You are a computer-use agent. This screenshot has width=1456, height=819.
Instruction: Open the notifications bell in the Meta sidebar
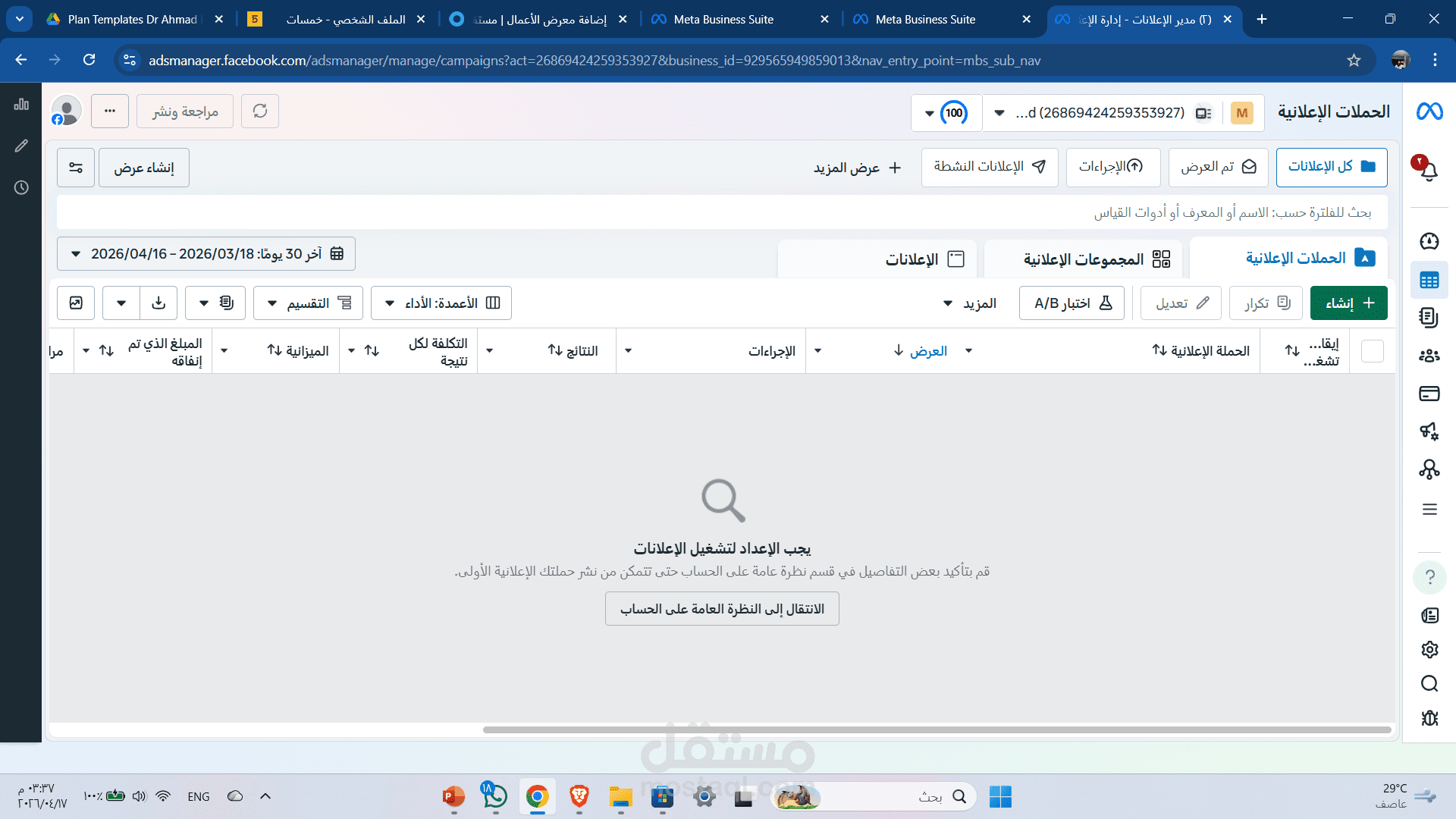point(1429,171)
